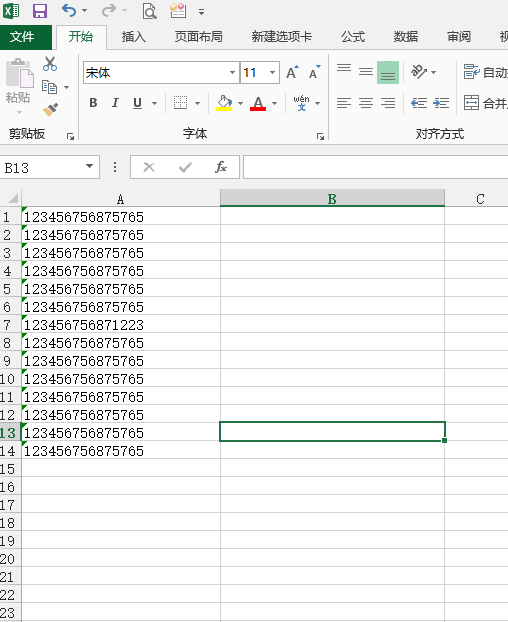Decrease indent icon
This screenshot has height=622, width=508.
419,103
